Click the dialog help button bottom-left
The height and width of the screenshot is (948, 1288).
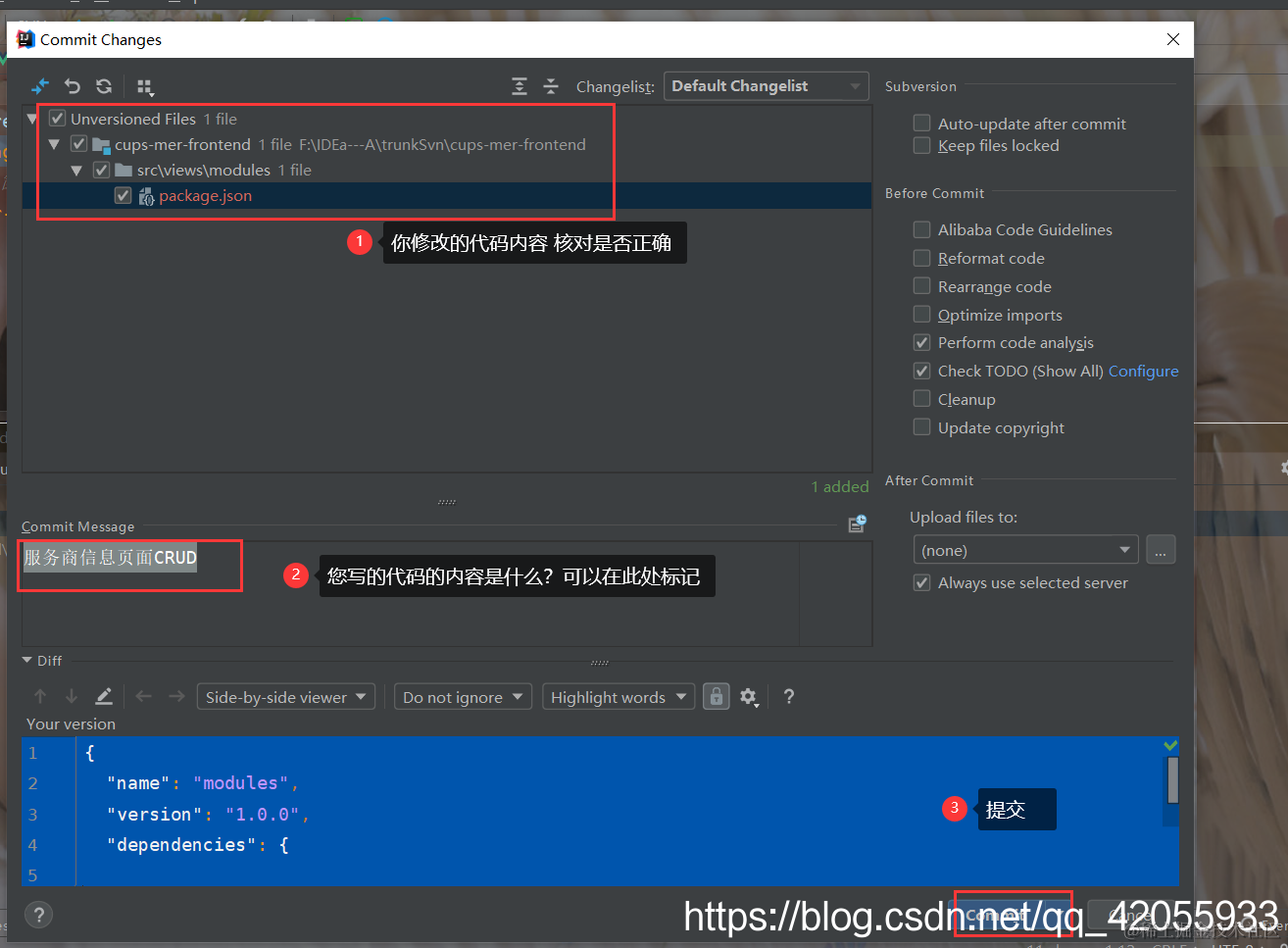click(38, 915)
